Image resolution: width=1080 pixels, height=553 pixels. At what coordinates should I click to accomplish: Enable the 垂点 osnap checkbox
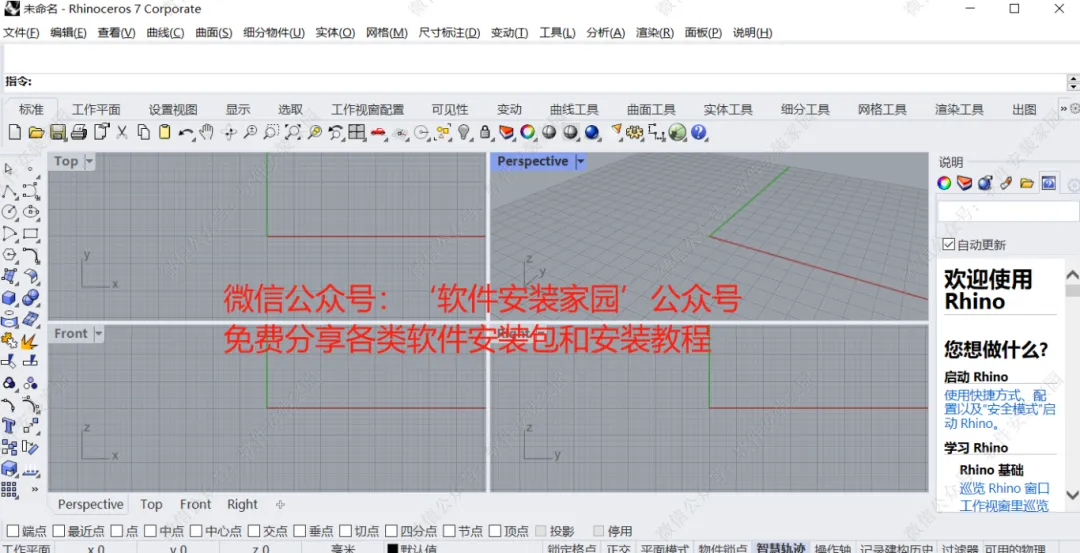point(299,531)
